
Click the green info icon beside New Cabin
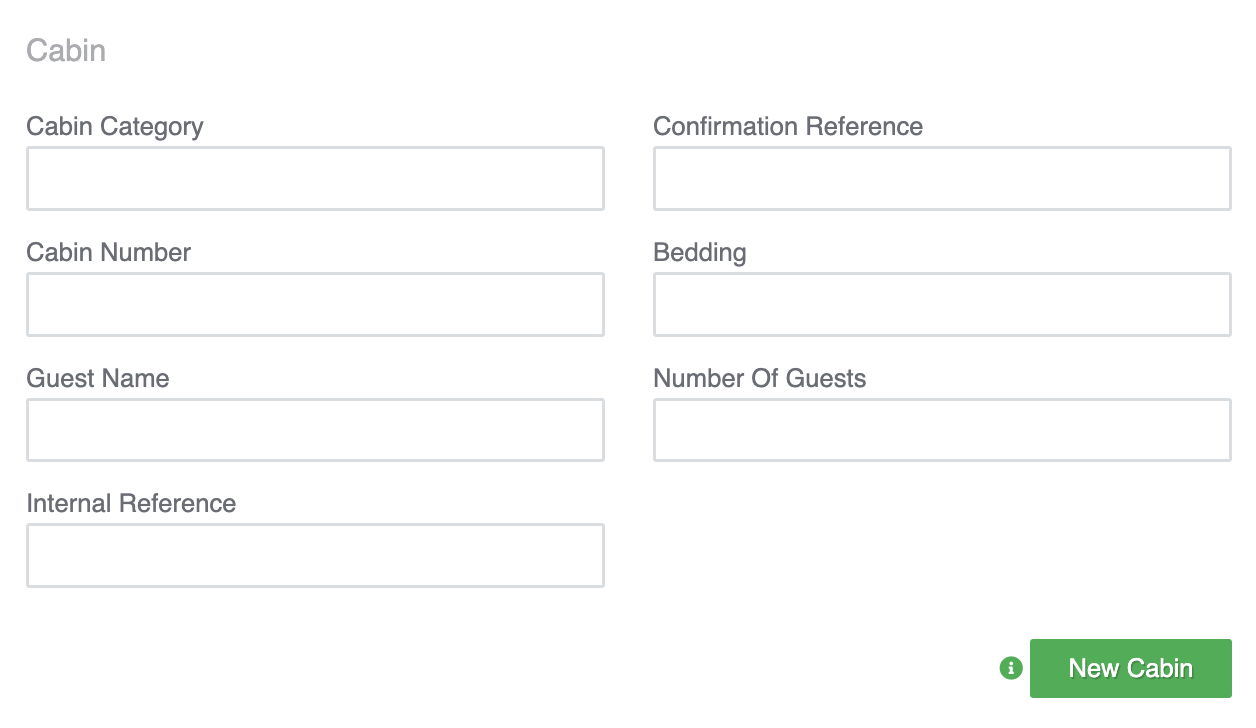(1011, 668)
